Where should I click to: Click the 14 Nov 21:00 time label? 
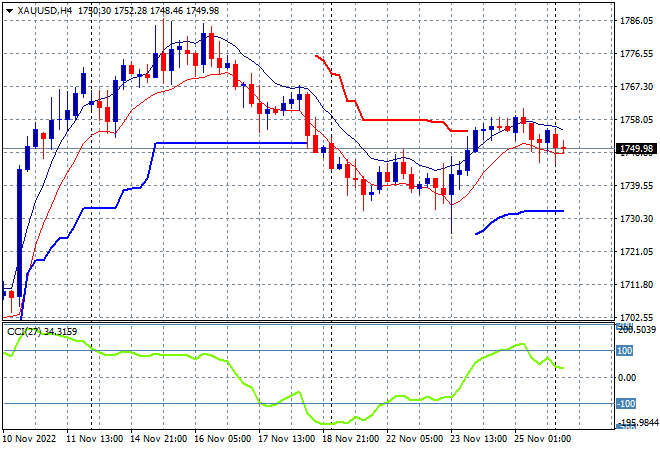(x=159, y=439)
